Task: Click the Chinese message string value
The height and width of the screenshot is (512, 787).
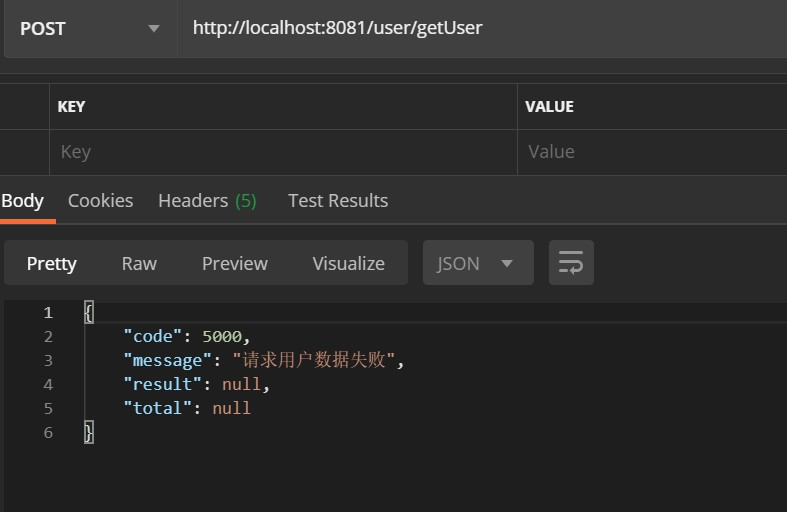Action: coord(314,359)
